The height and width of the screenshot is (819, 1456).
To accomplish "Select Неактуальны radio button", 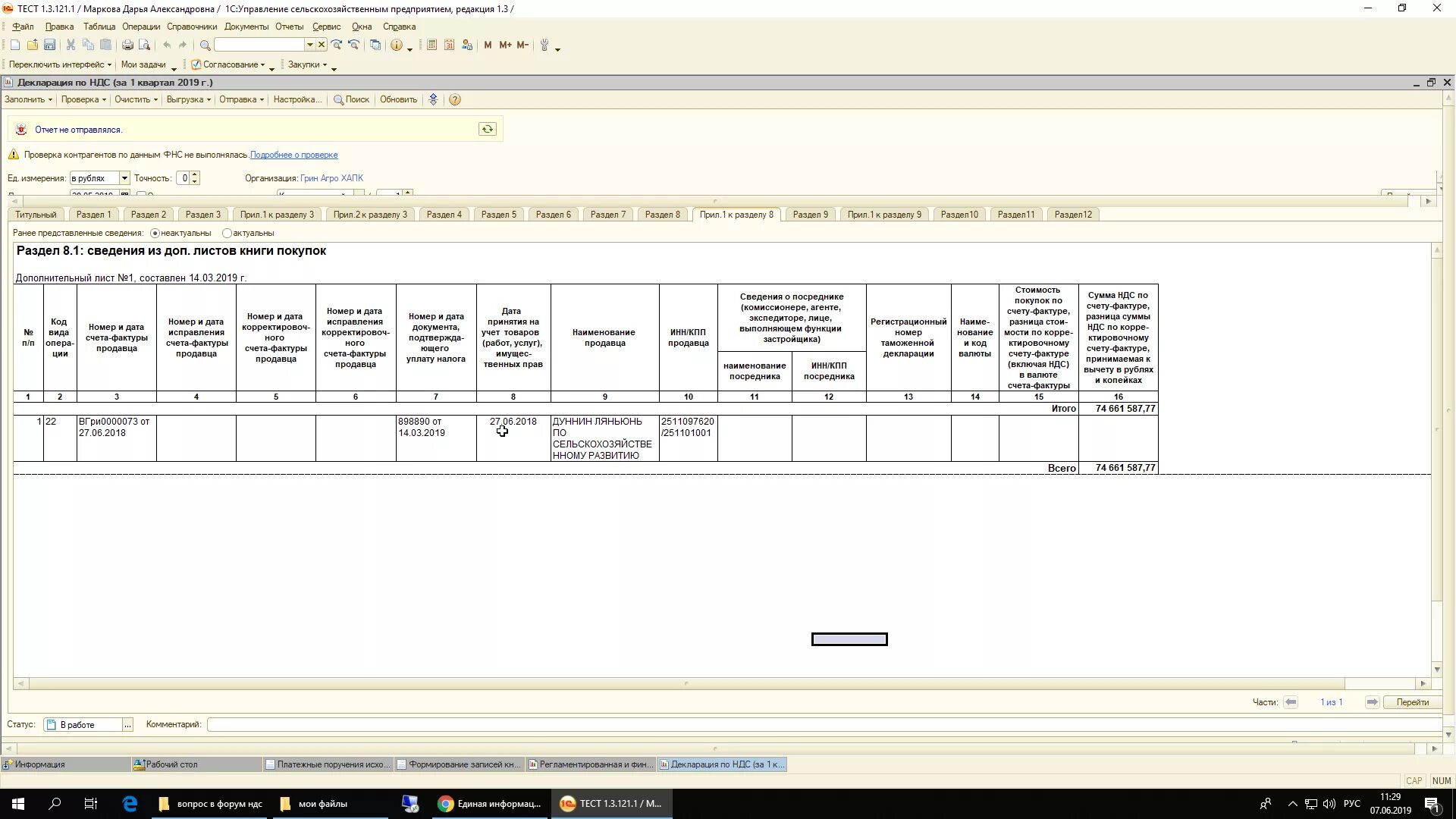I will coord(154,233).
